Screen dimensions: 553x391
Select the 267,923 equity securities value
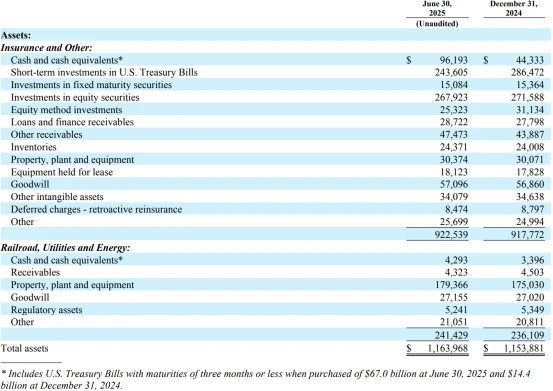point(451,97)
